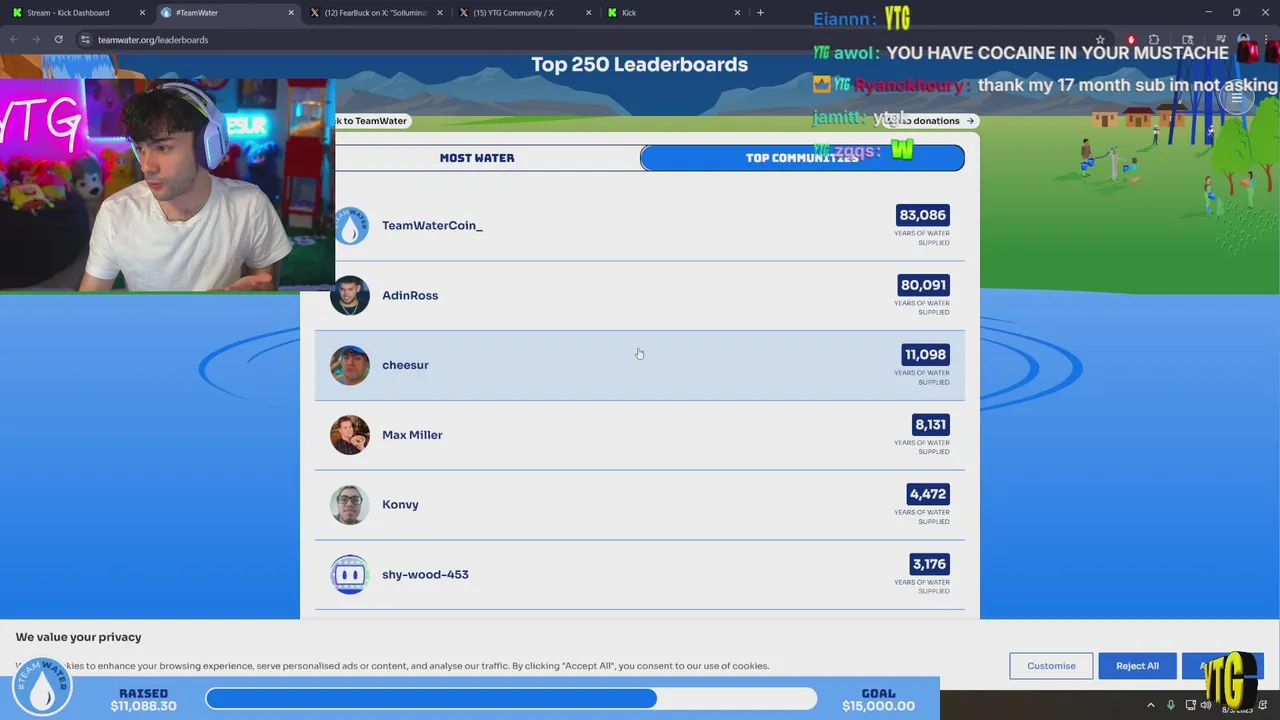Screen dimensions: 1280x720
Task: Open site info icon beside the URL
Action: click(85, 39)
